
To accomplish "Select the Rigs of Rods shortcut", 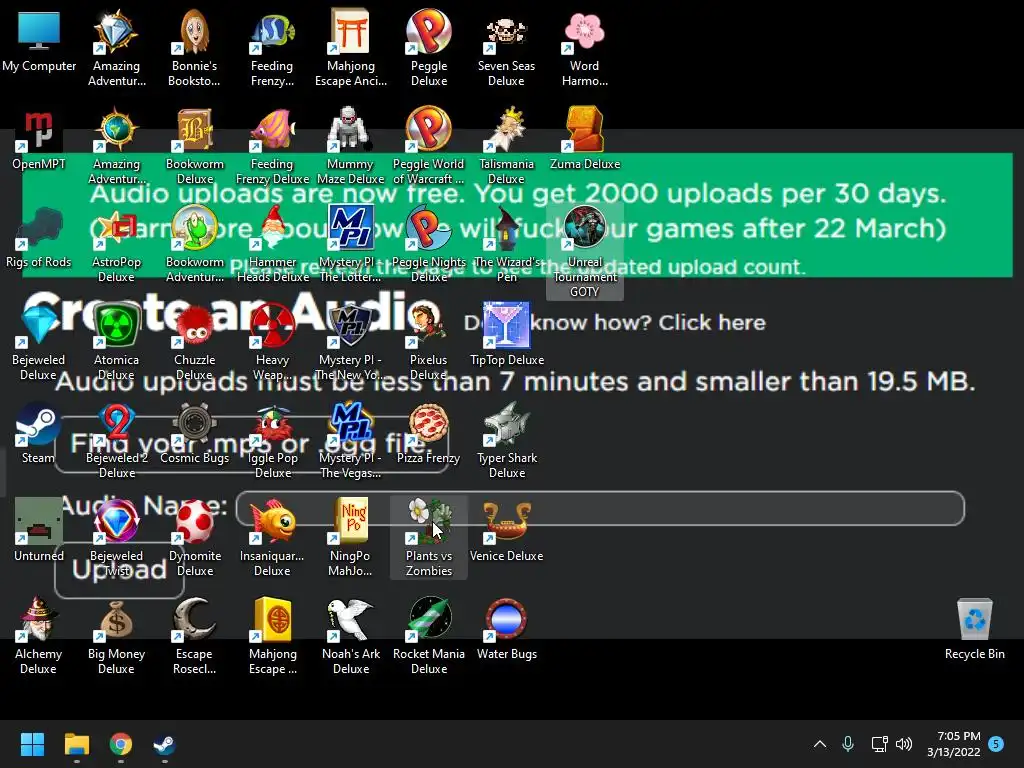I will 39,238.
